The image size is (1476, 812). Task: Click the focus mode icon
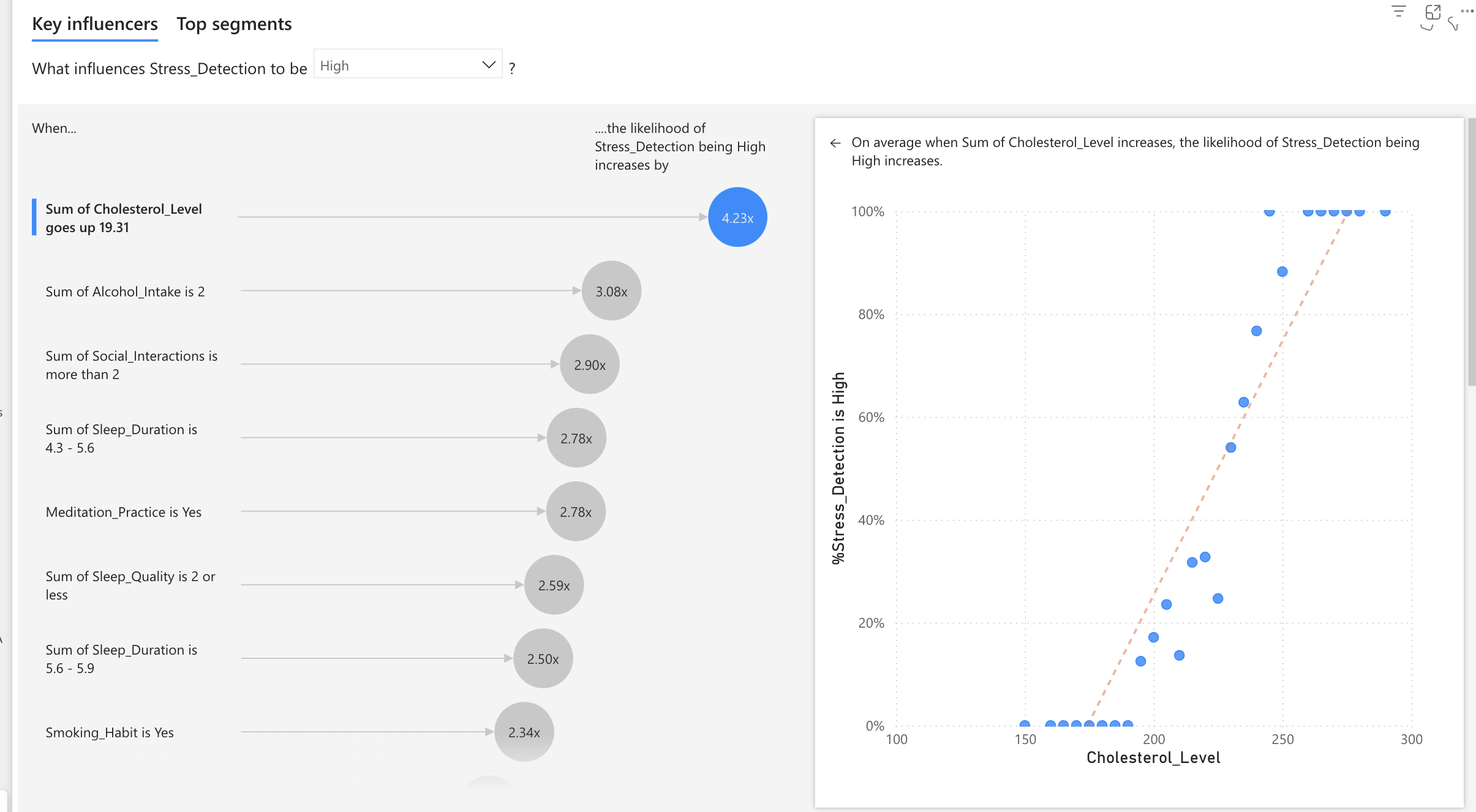[x=1433, y=12]
